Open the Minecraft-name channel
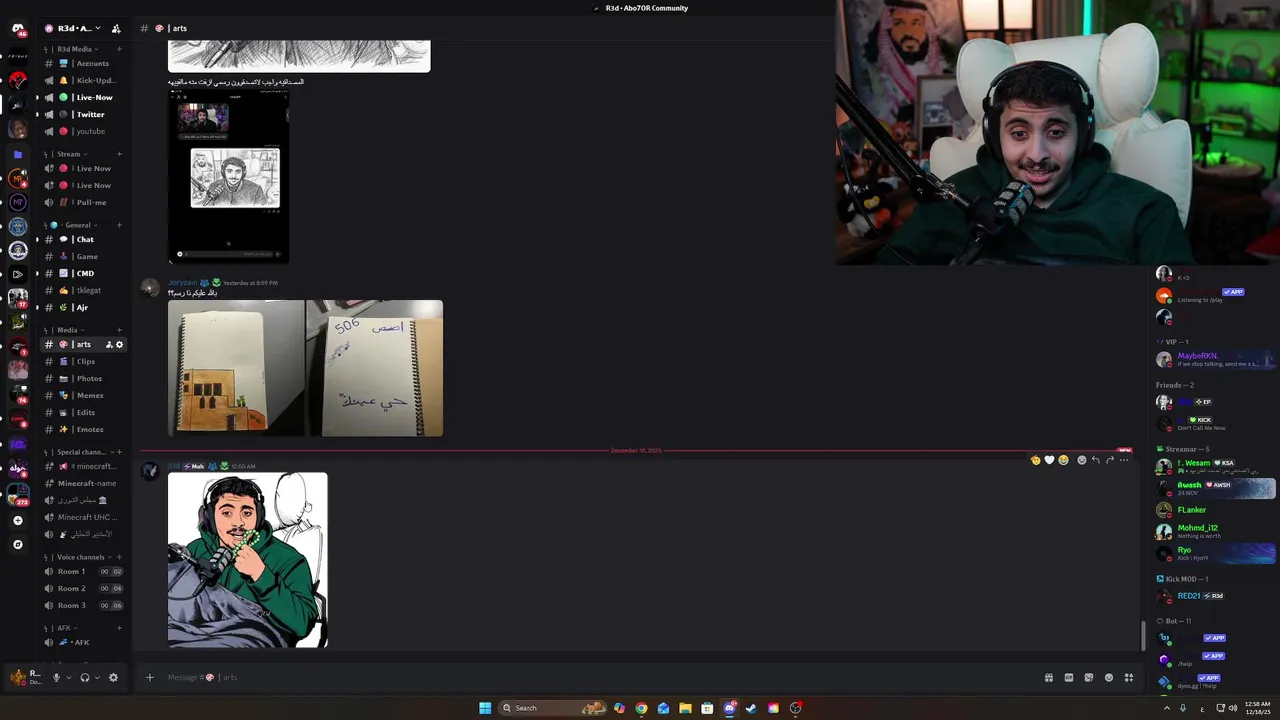Image resolution: width=1280 pixels, height=720 pixels. [84, 483]
